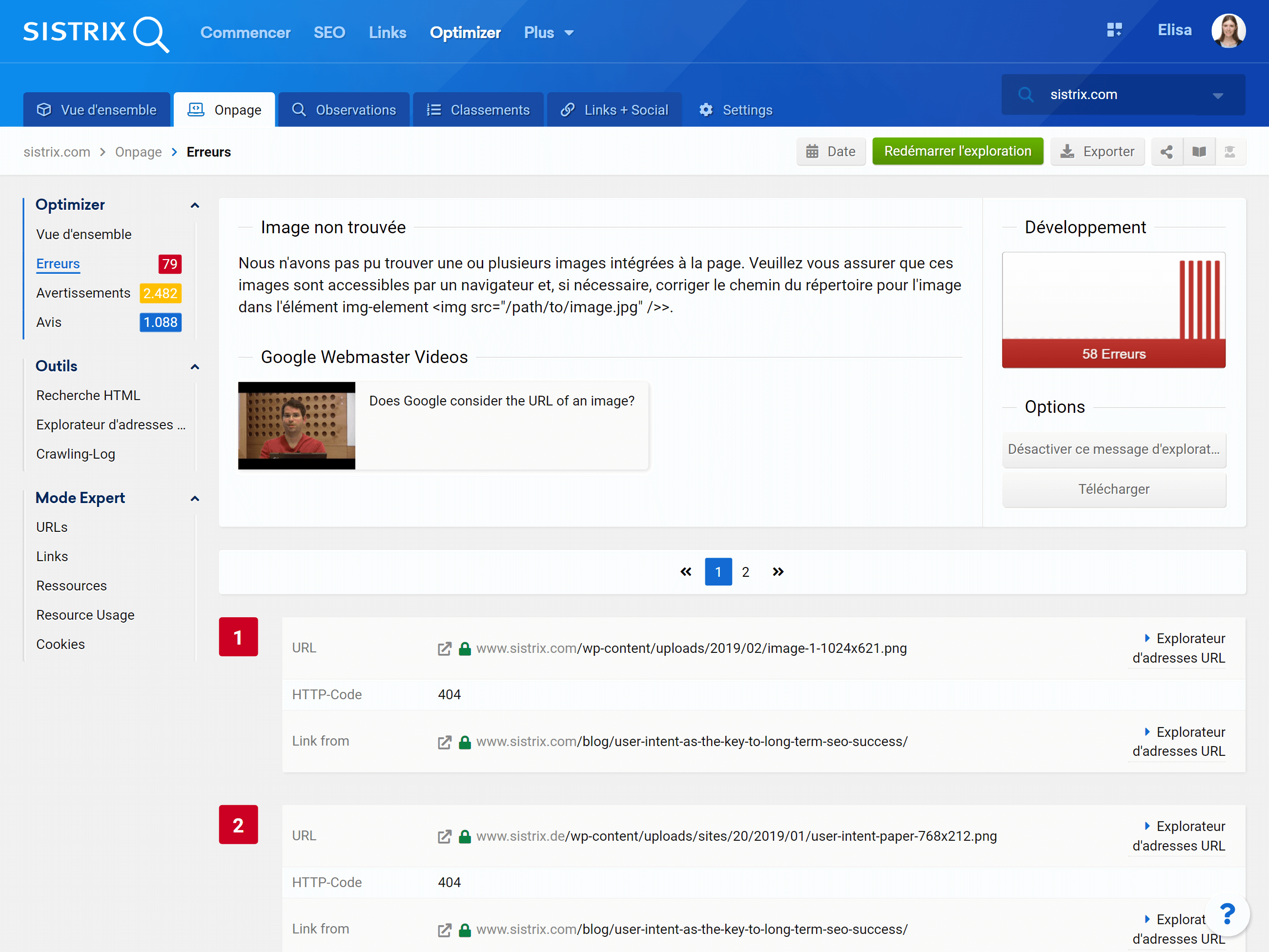Click the blue help question mark
Screen dimensions: 1269x952
click(1227, 913)
